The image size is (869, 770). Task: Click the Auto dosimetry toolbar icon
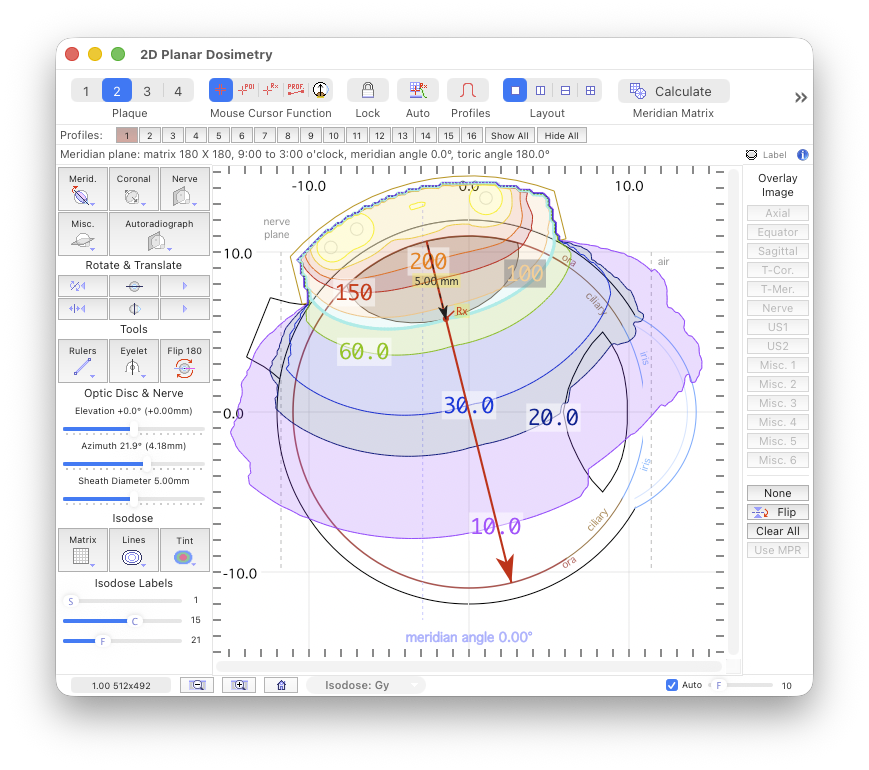[418, 91]
